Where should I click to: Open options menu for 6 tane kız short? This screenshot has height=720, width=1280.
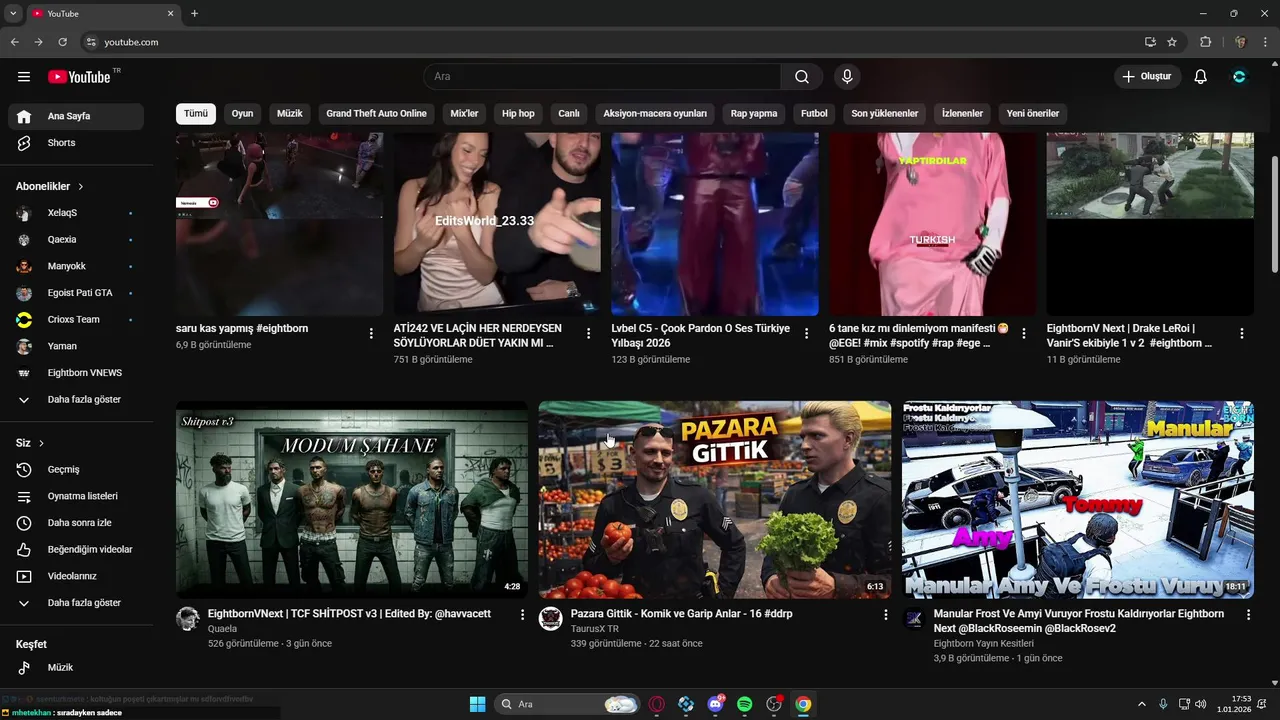[x=1024, y=334]
